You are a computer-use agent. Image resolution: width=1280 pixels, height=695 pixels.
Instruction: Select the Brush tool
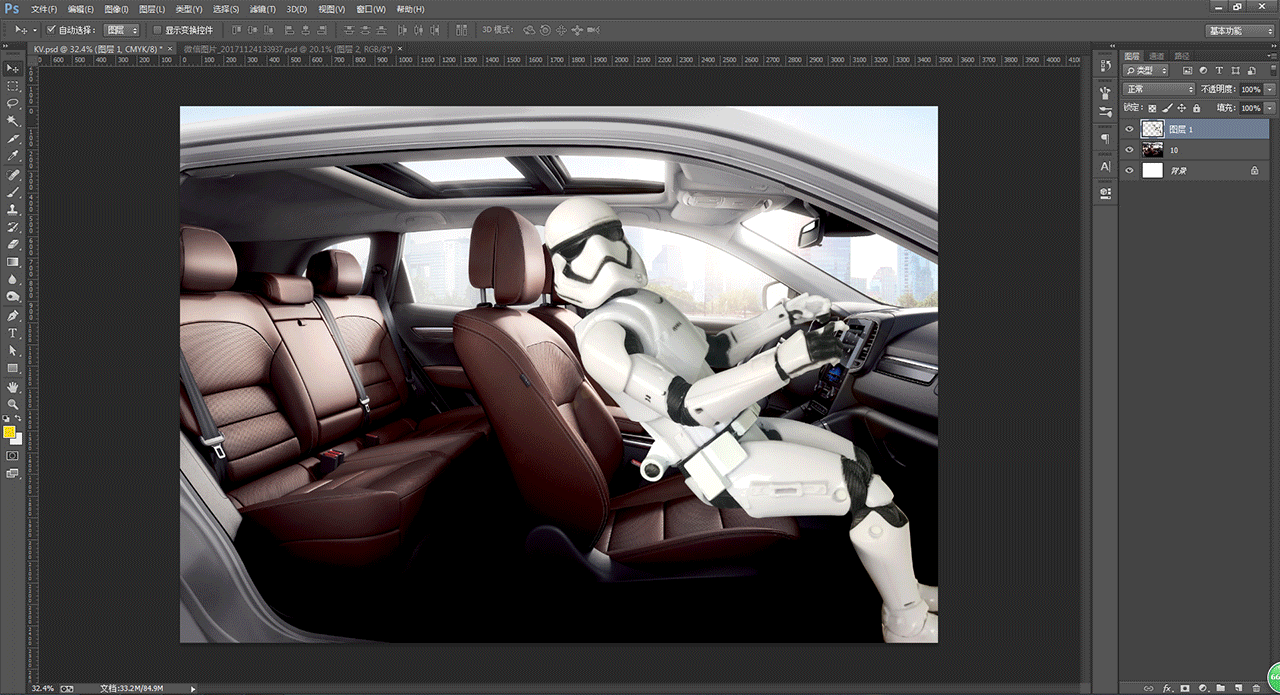point(13,192)
